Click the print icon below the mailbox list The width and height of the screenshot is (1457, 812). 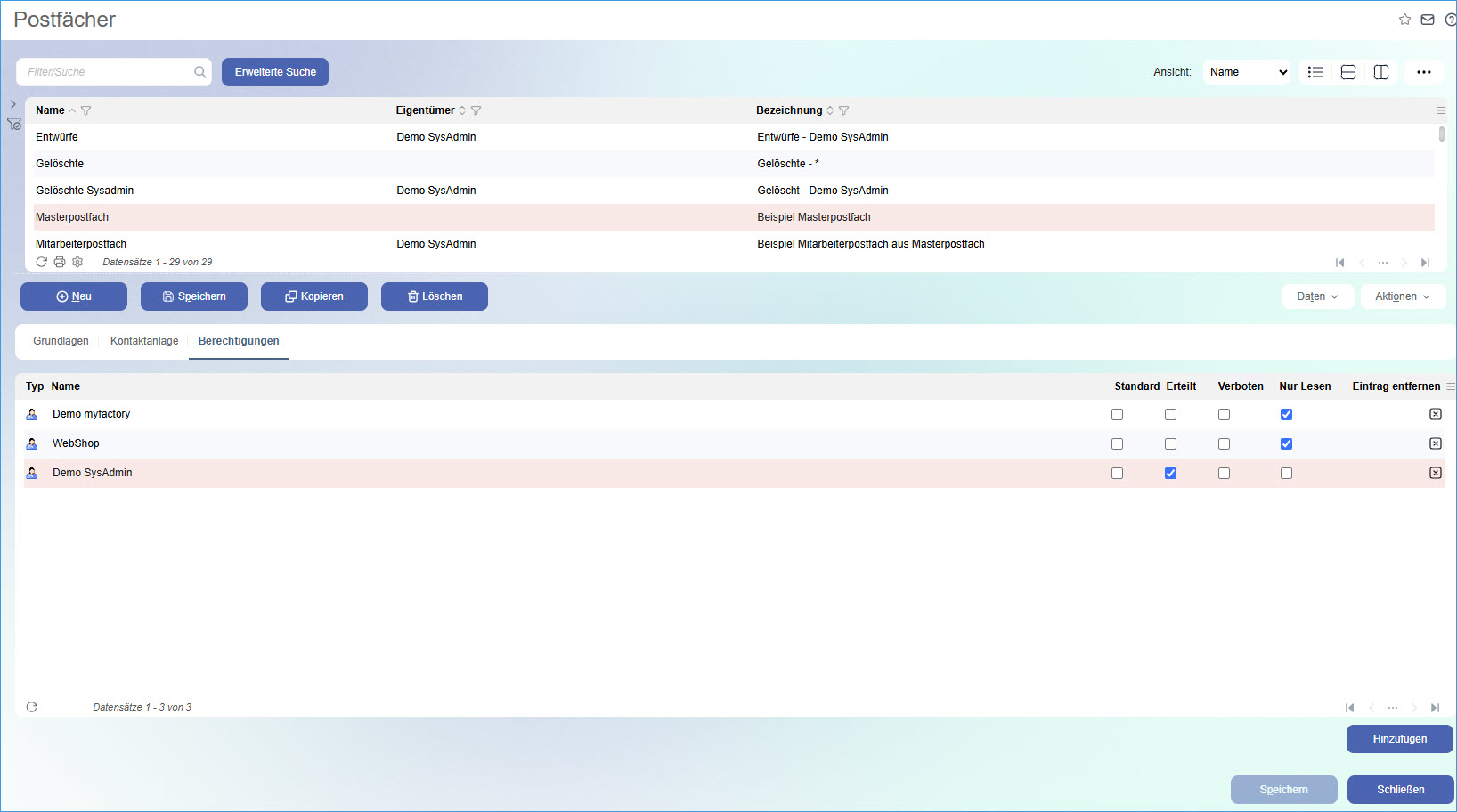[60, 262]
